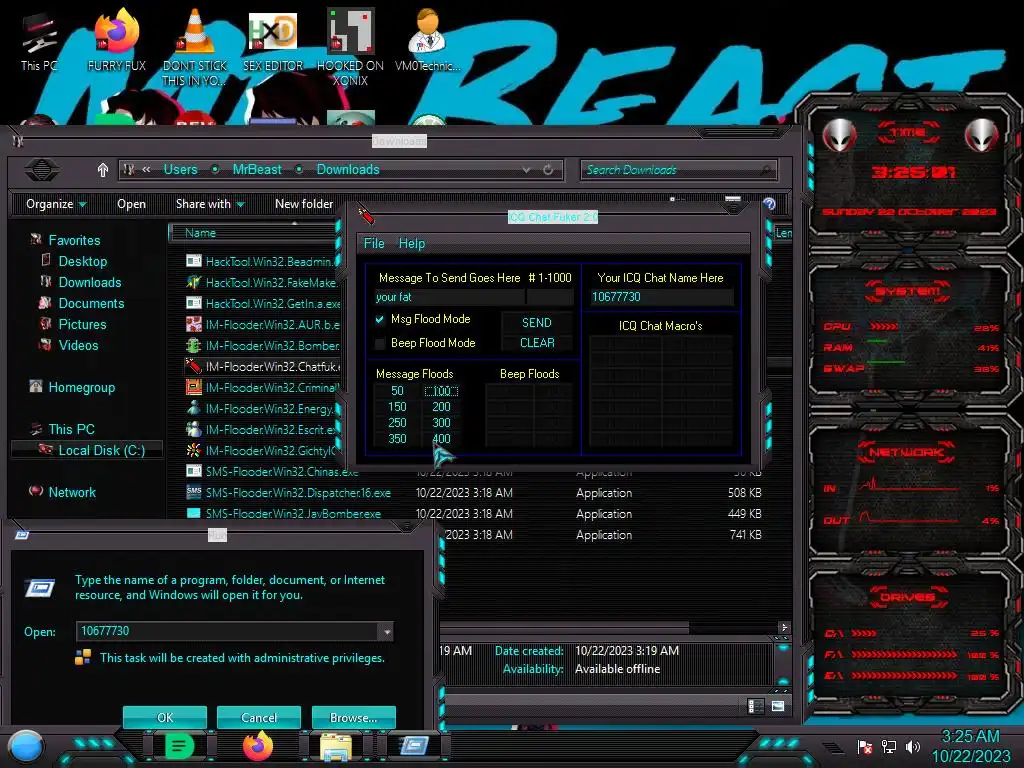Click New folder in the Explorer toolbar
This screenshot has height=768, width=1024.
304,204
